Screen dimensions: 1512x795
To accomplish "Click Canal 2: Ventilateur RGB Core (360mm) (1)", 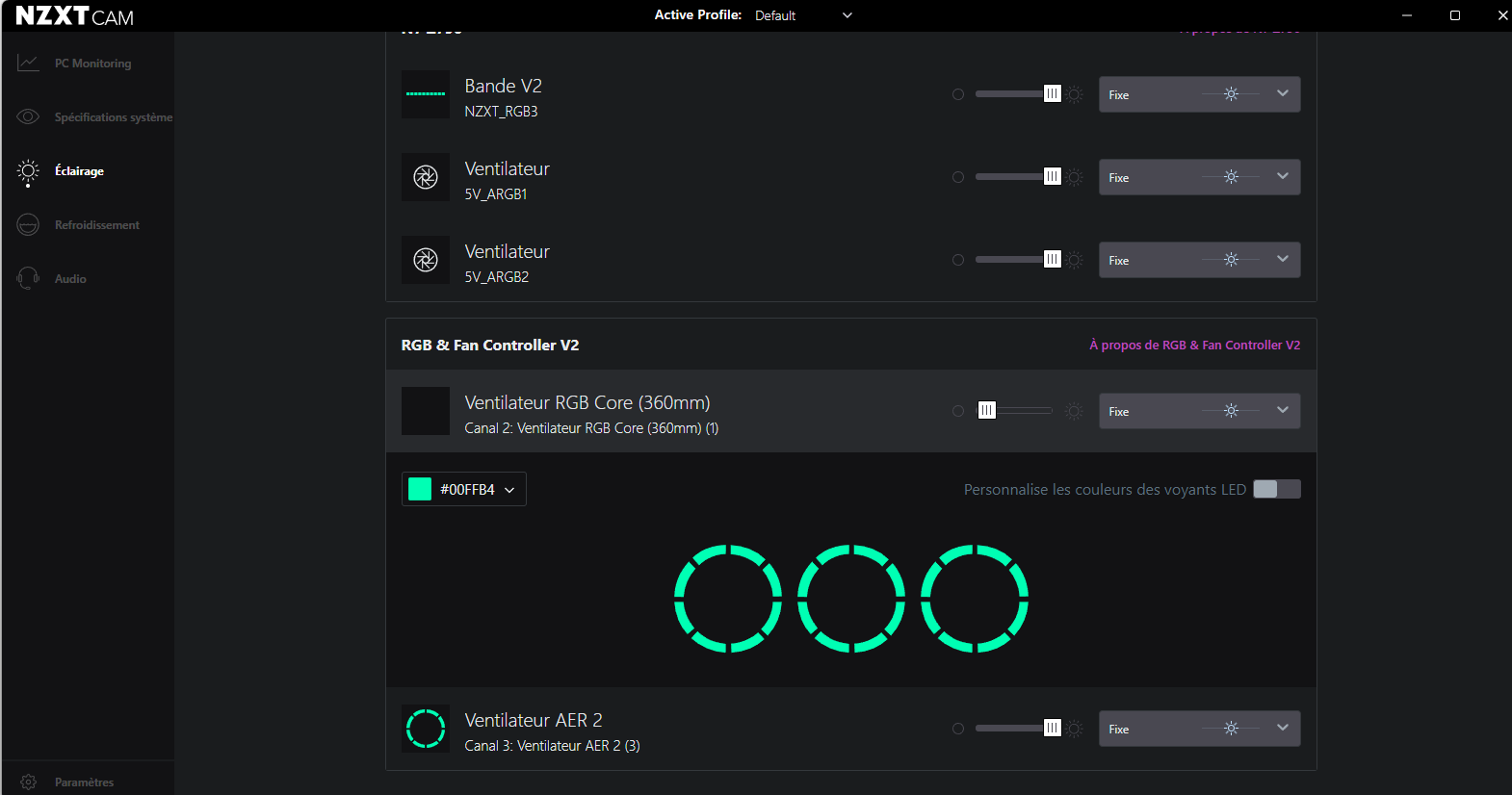I will [591, 428].
